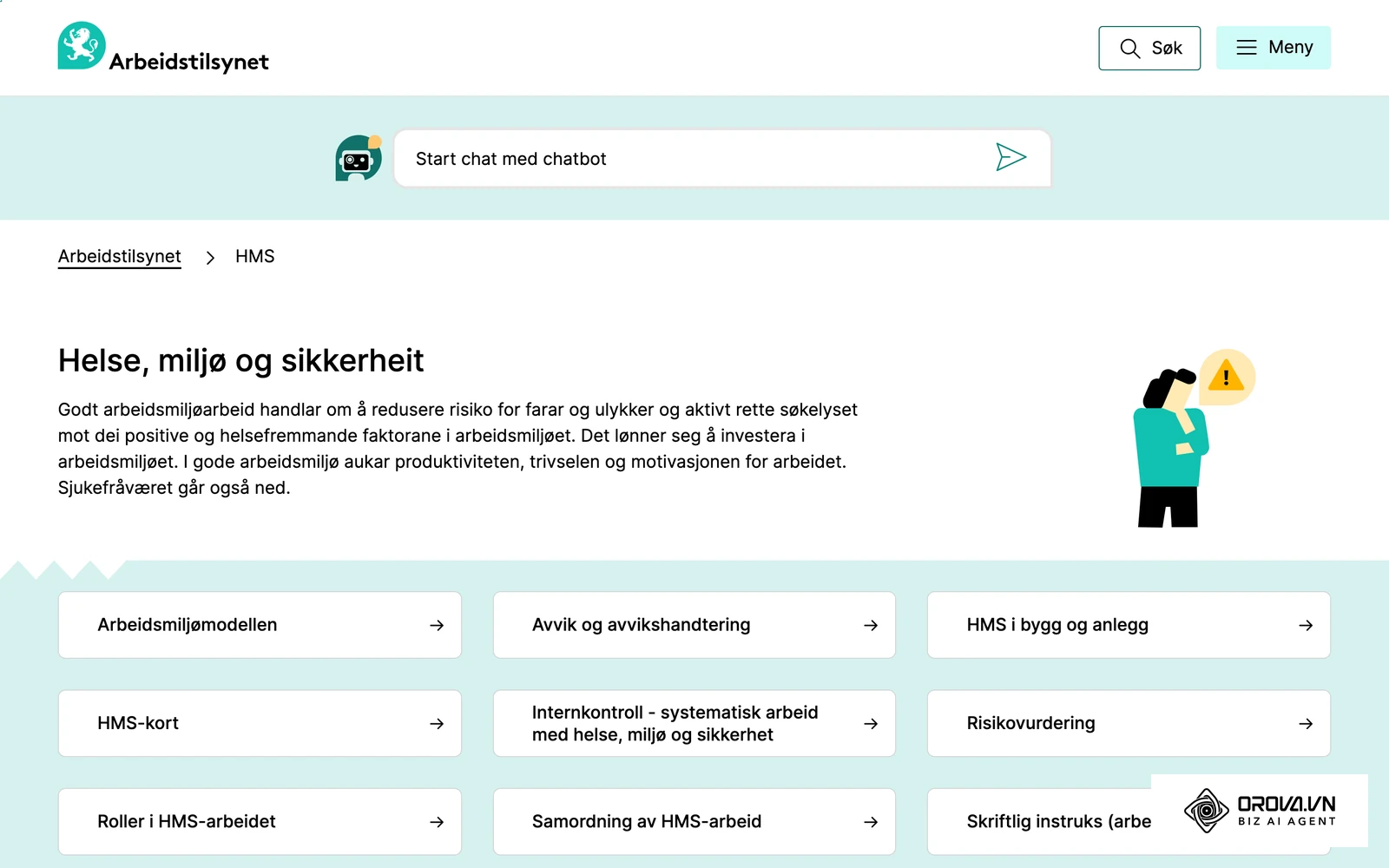The height and width of the screenshot is (868, 1389).
Task: Click arrow on Roller i HMS-arbeidet
Action: [437, 821]
